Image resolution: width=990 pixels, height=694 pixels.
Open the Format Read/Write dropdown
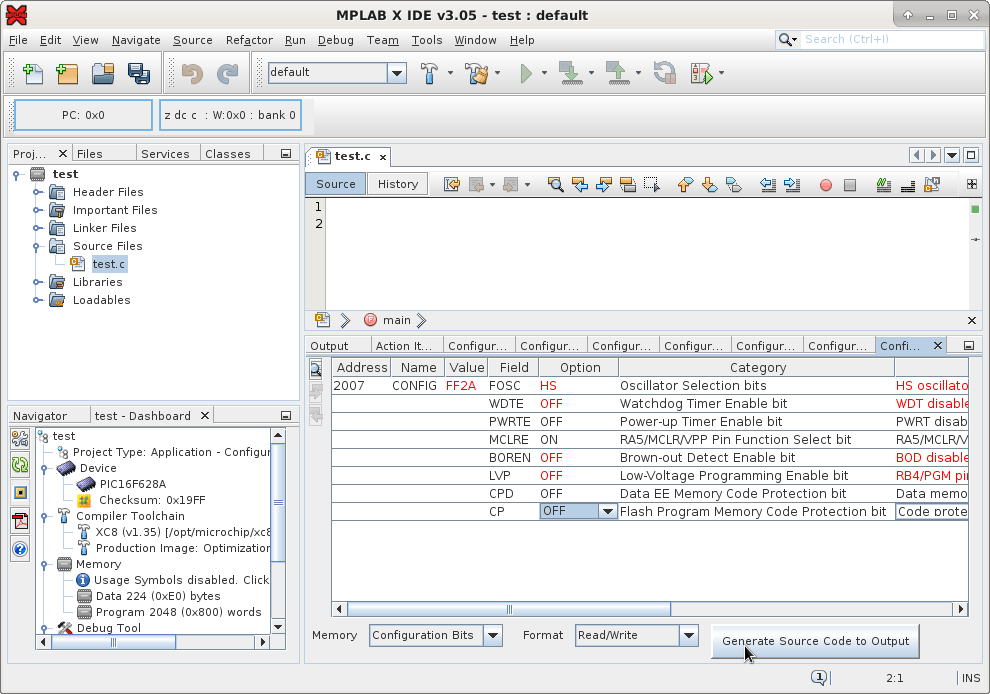click(688, 635)
